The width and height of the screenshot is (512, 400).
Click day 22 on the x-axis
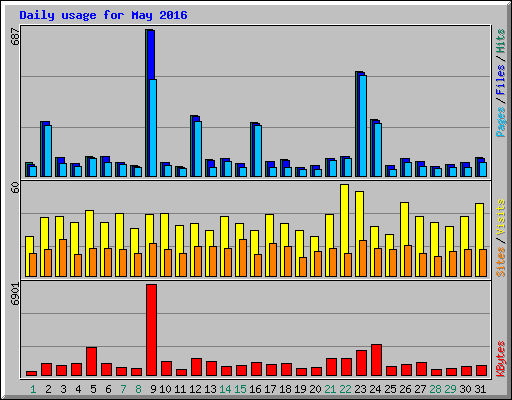(345, 389)
